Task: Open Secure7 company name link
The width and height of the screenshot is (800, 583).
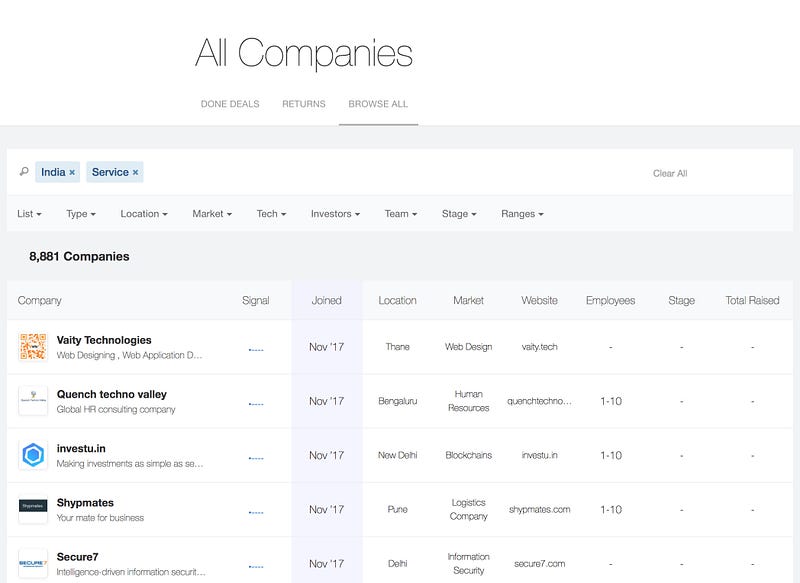Action: pyautogui.click(x=78, y=556)
